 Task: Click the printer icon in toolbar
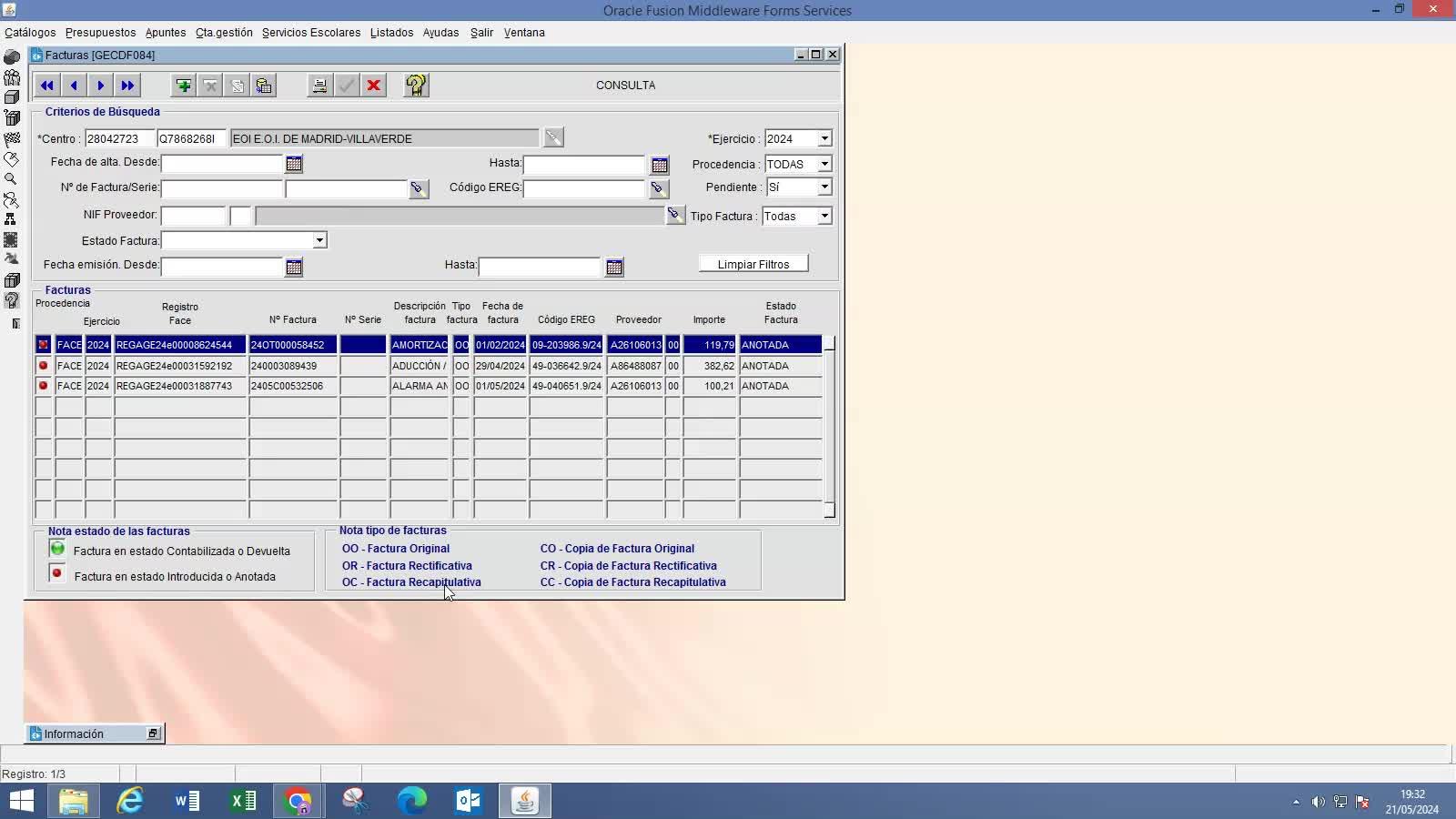[319, 86]
